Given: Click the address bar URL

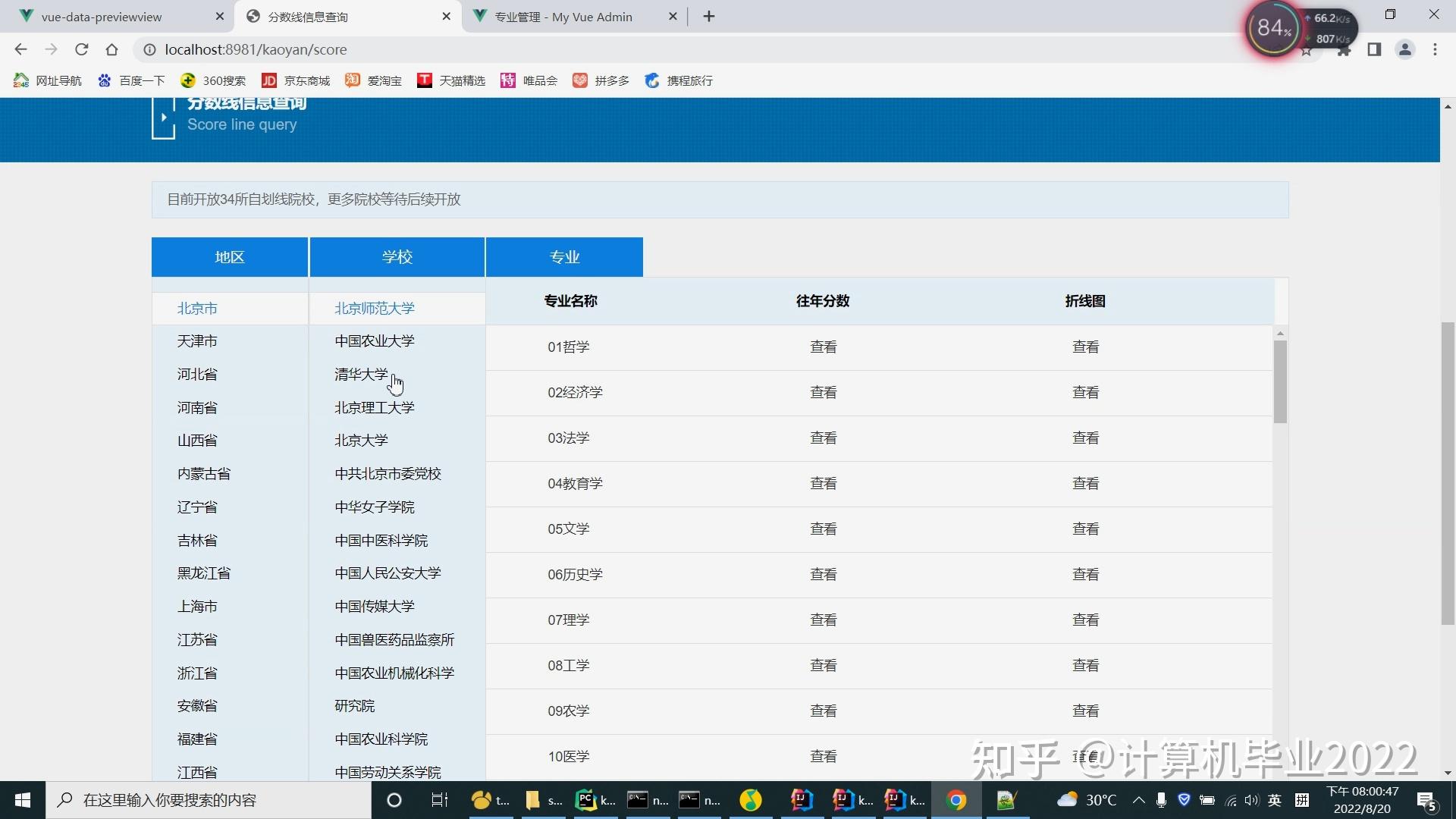Looking at the screenshot, I should [x=256, y=49].
